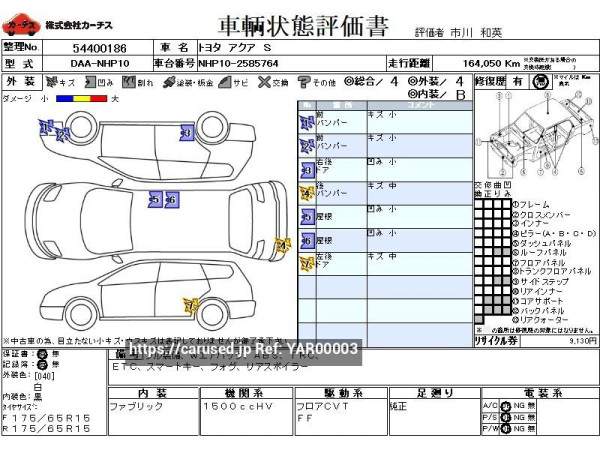Open the carused.jp watermark link
The height and width of the screenshot is (450, 600).
click(243, 348)
